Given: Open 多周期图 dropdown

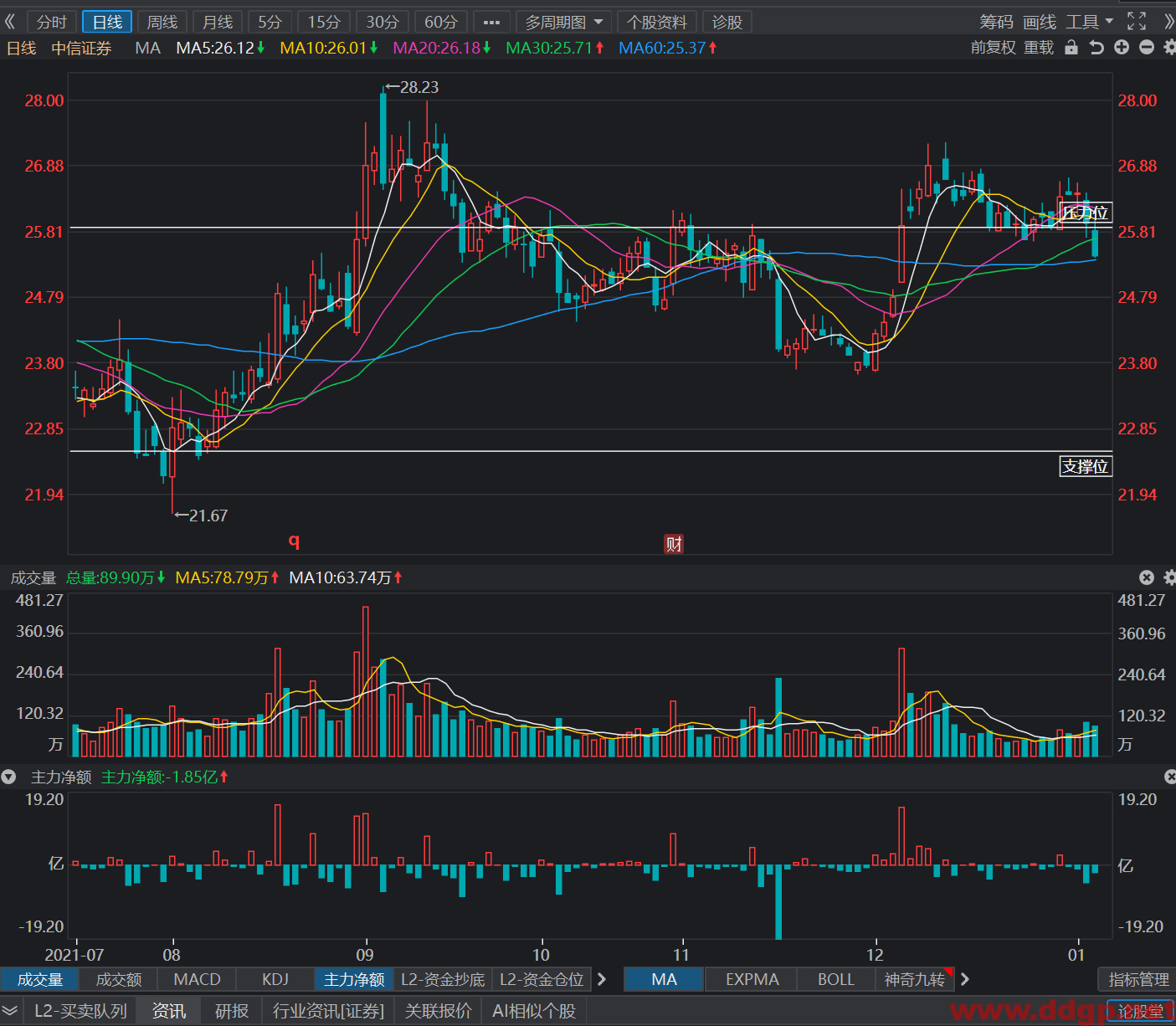Looking at the screenshot, I should 563,22.
